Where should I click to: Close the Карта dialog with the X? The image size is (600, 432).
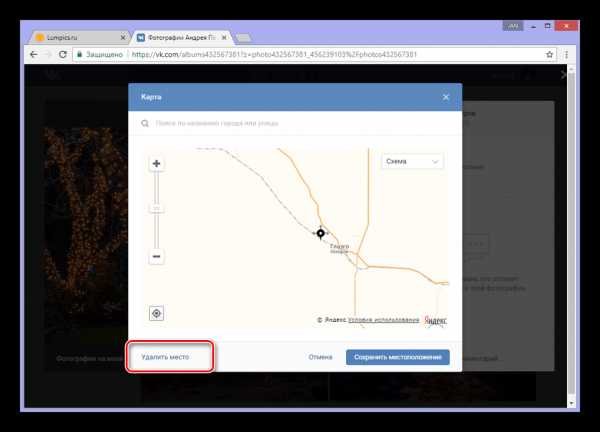446,97
